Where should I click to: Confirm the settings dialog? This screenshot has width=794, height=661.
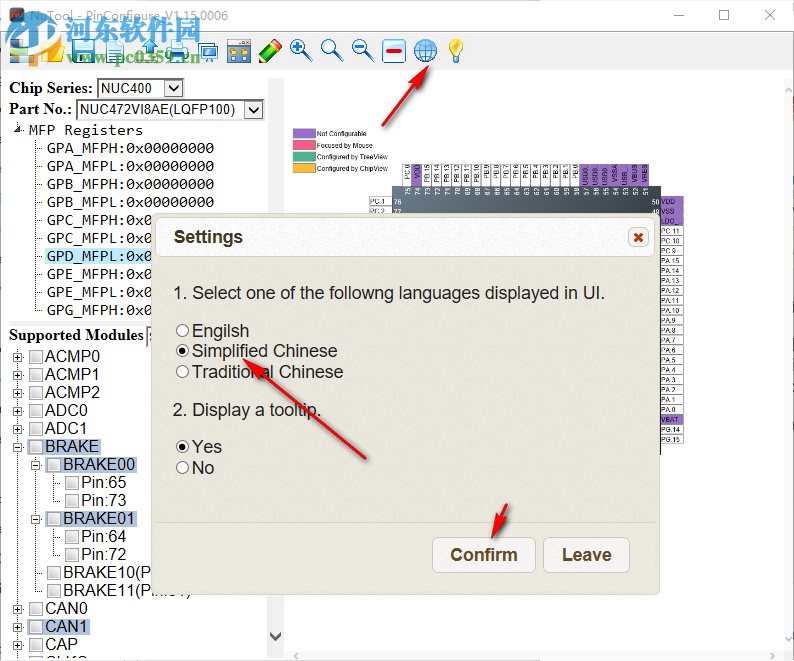[484, 555]
